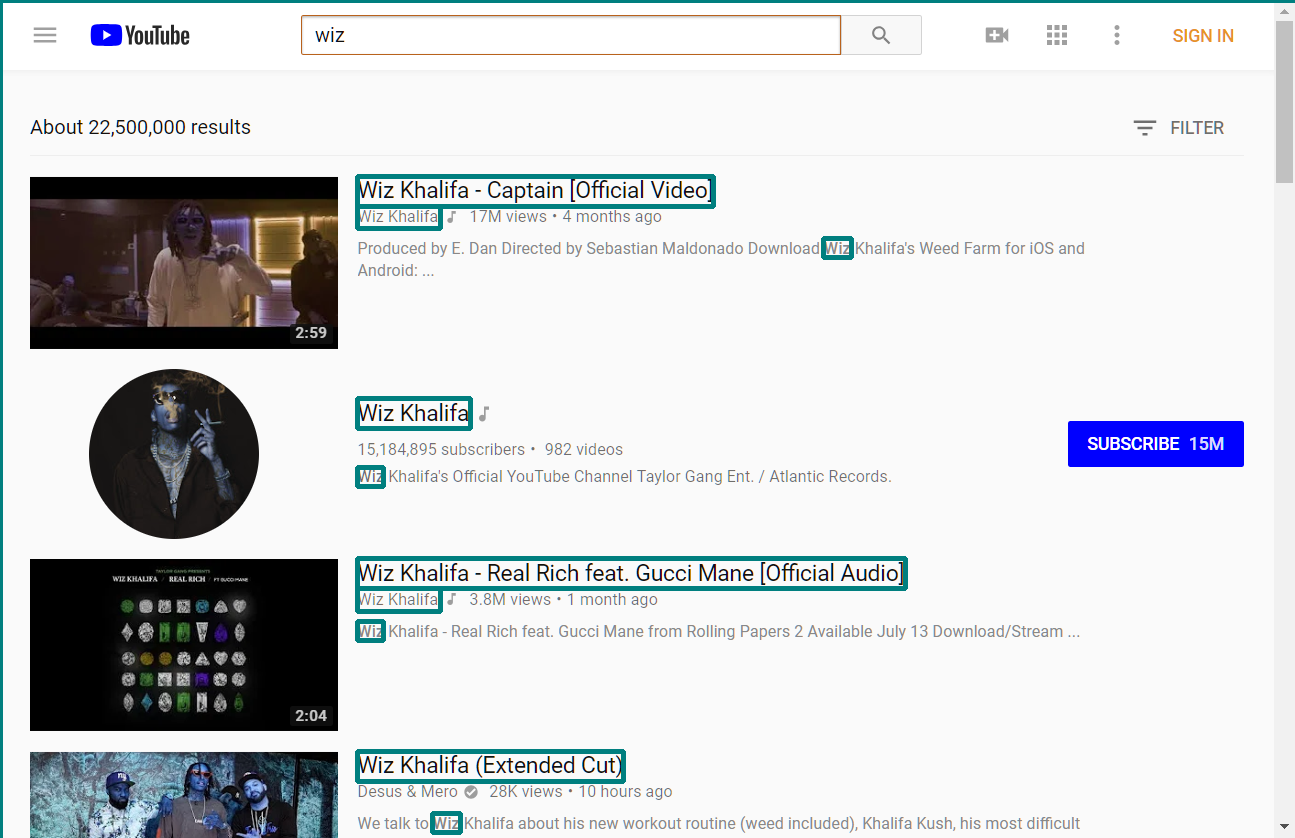Click the SIGN IN link
The width and height of the screenshot is (1295, 838).
1203,36
